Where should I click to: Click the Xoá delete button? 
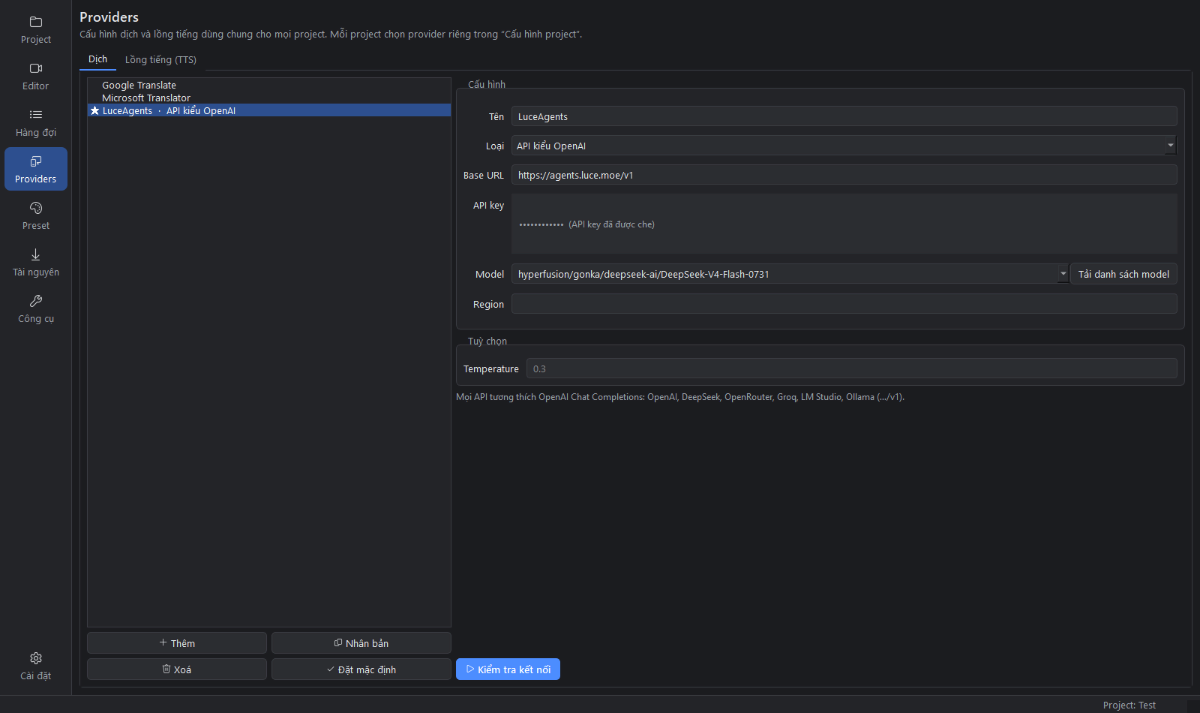click(177, 669)
